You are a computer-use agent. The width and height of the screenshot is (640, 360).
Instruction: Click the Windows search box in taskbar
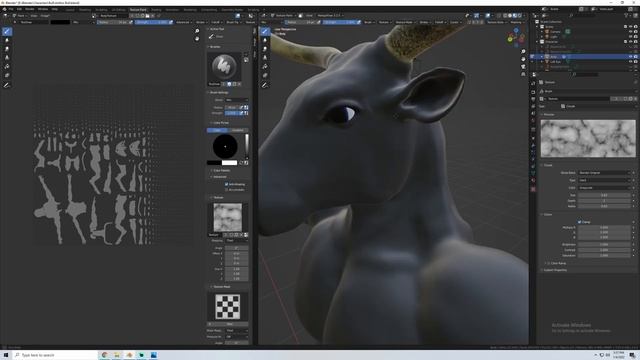[x=55, y=355]
